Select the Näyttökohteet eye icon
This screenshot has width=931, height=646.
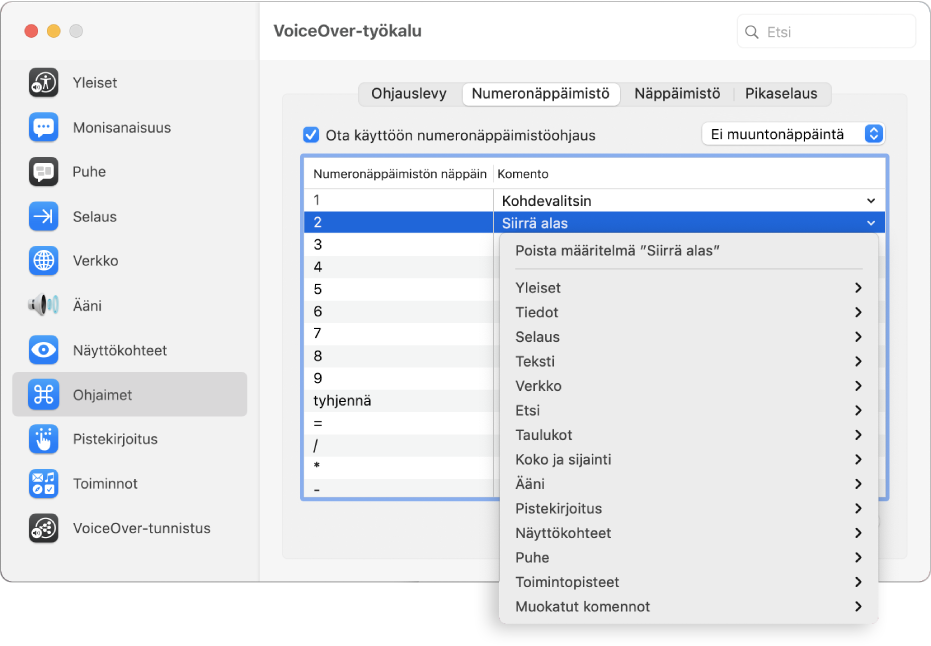[42, 350]
